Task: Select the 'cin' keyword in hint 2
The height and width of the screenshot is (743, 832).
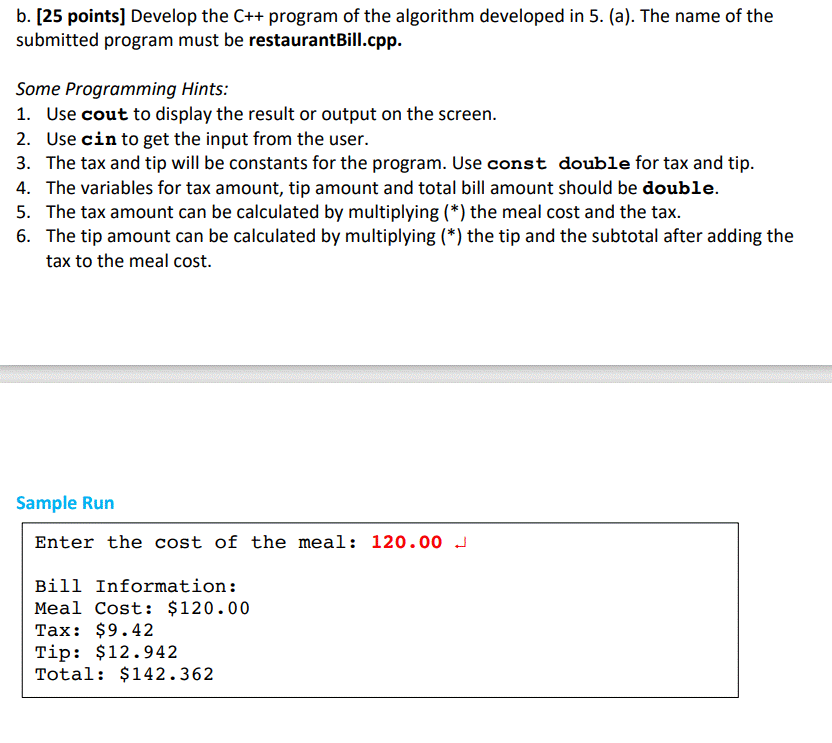Action: pyautogui.click(x=99, y=139)
